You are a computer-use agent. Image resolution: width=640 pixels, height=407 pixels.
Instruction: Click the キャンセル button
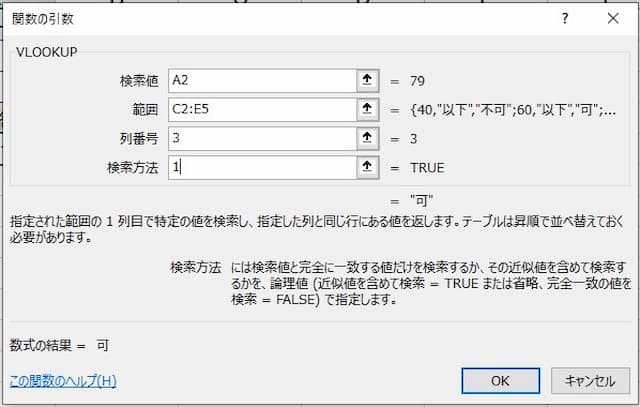[x=590, y=381]
